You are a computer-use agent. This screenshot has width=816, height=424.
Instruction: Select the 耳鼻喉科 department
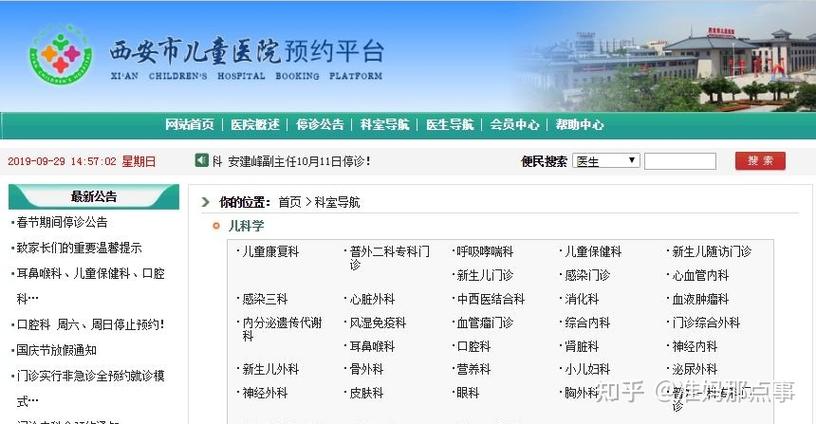pos(372,346)
